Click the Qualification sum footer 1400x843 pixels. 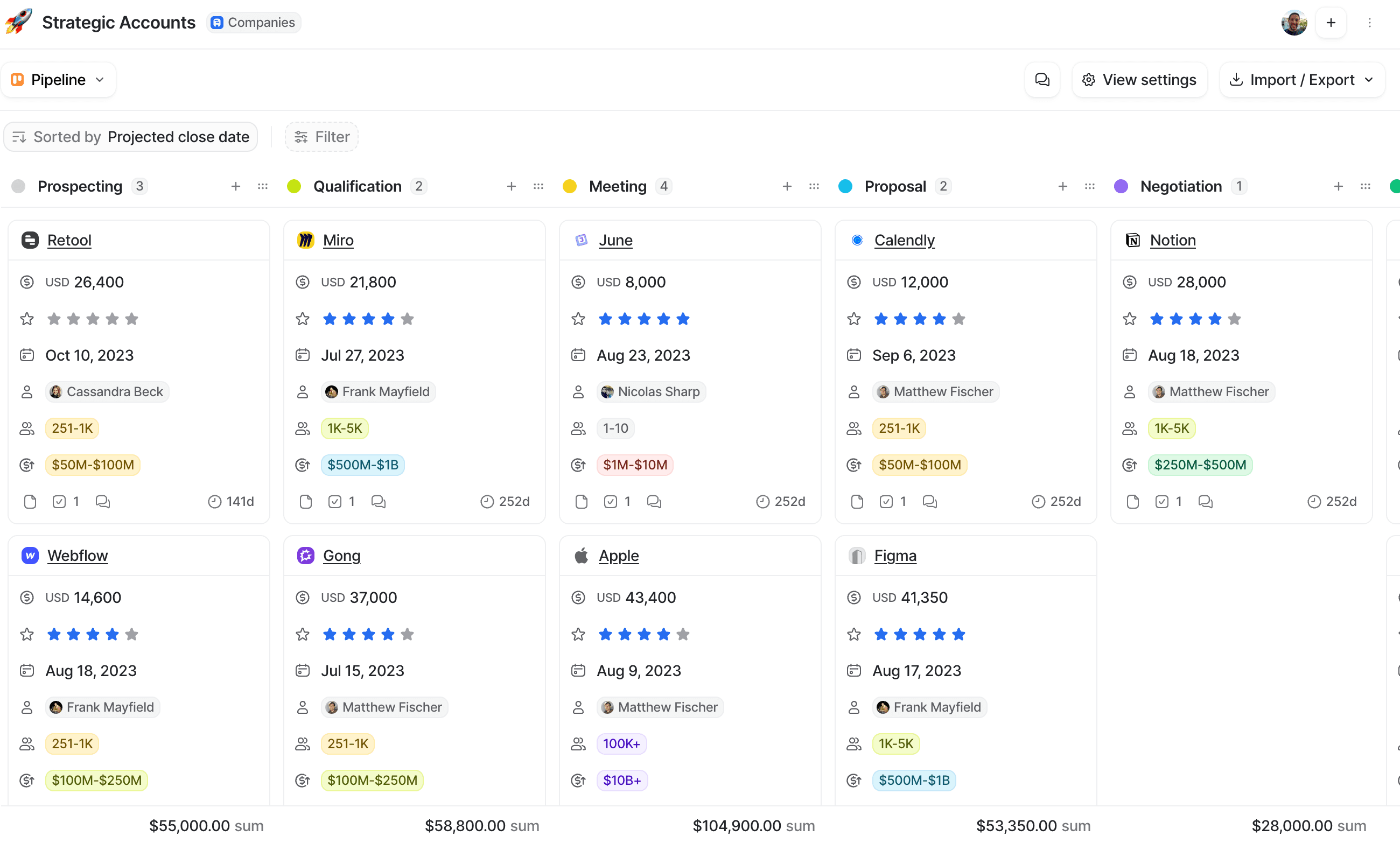482,825
